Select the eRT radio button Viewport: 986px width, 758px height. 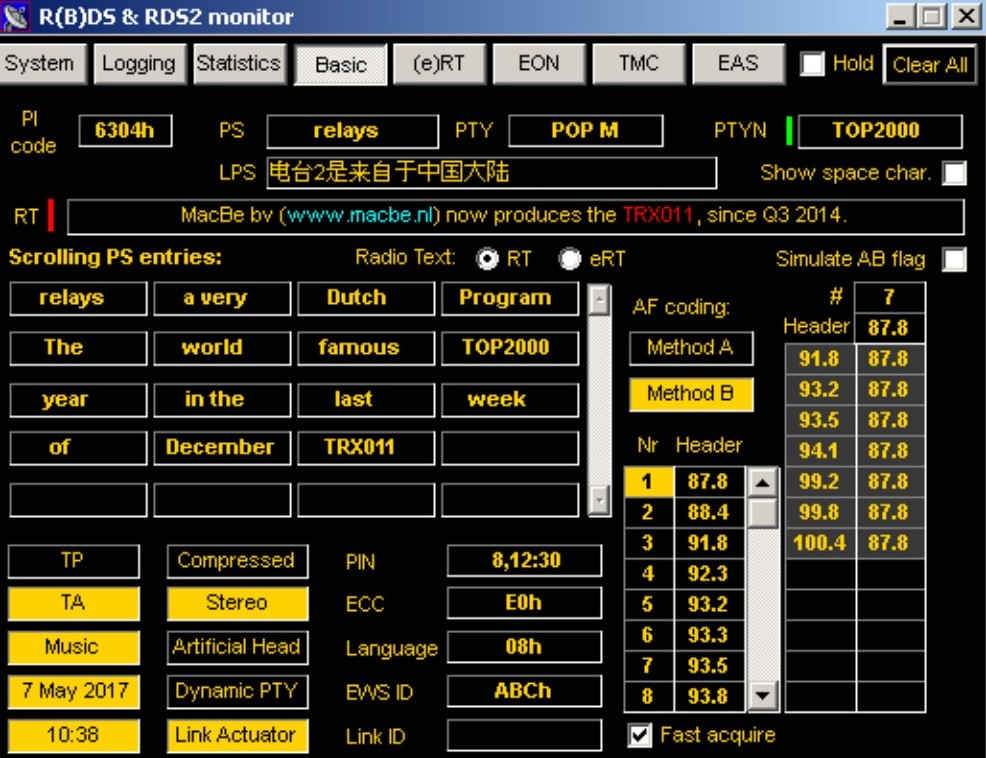(570, 259)
